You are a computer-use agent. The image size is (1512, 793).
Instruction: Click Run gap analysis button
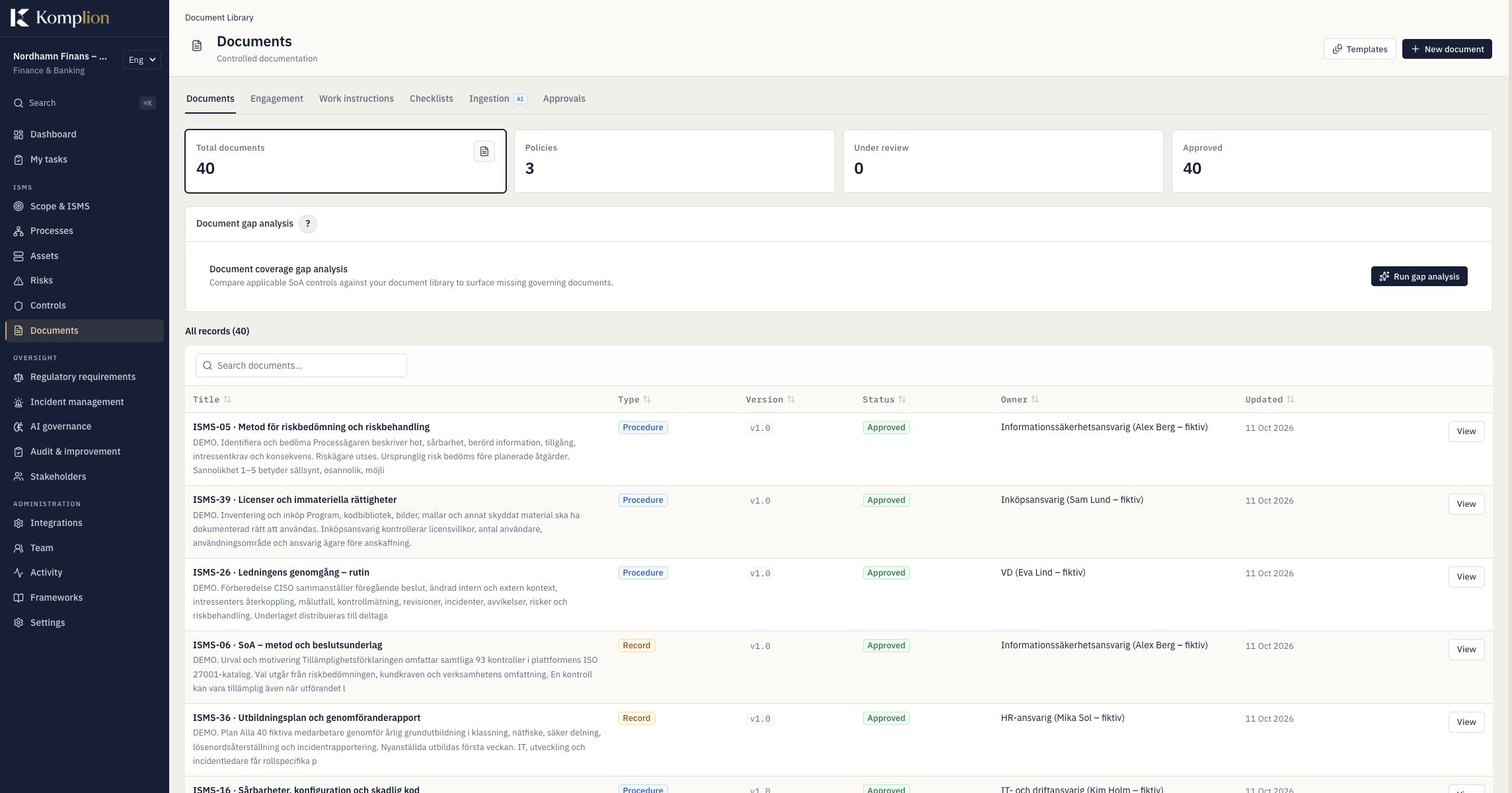pyautogui.click(x=1419, y=277)
